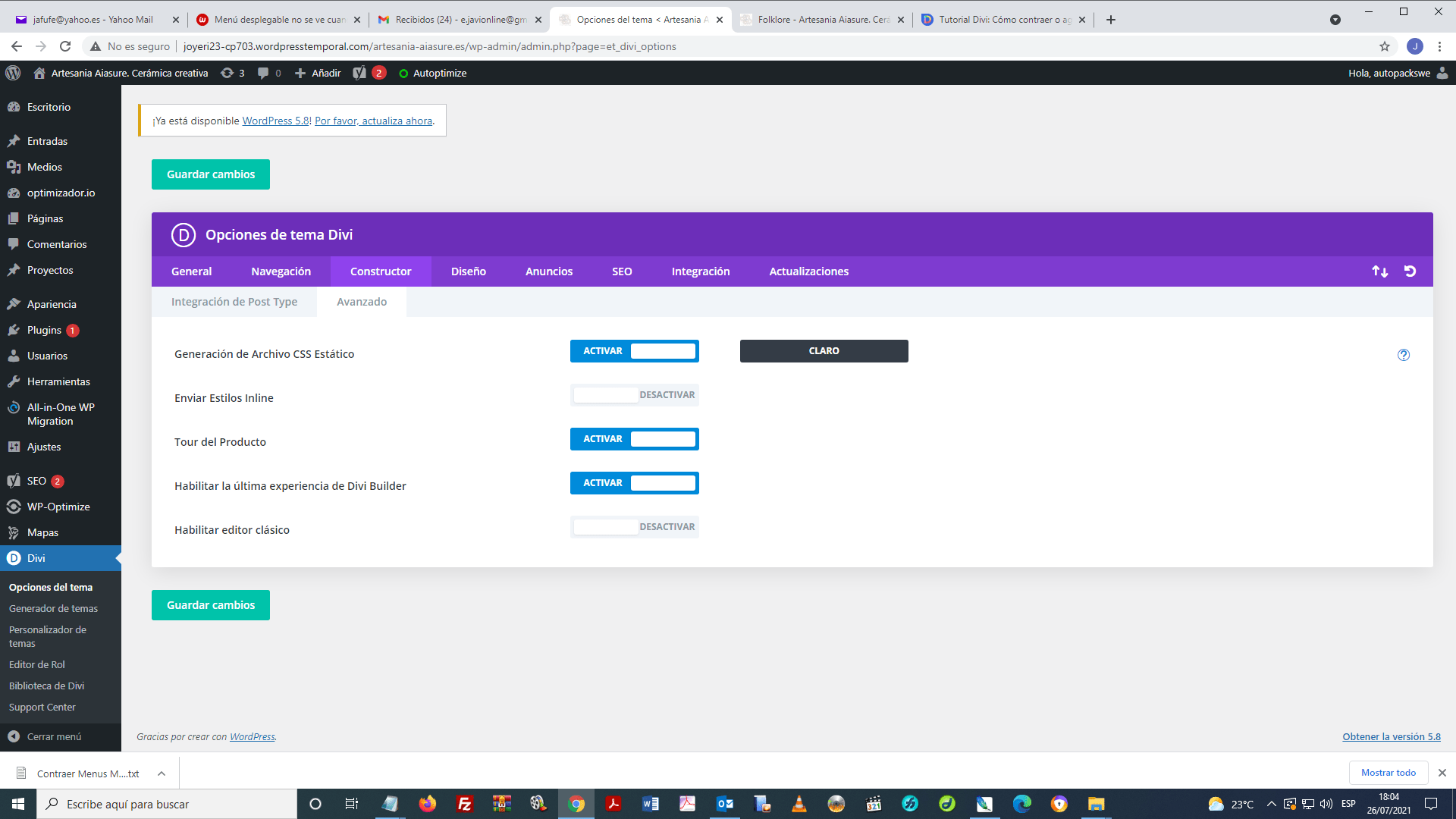Viewport: 1456px width, 819px height.
Task: Click the Divi reset options icon
Action: point(1410,271)
